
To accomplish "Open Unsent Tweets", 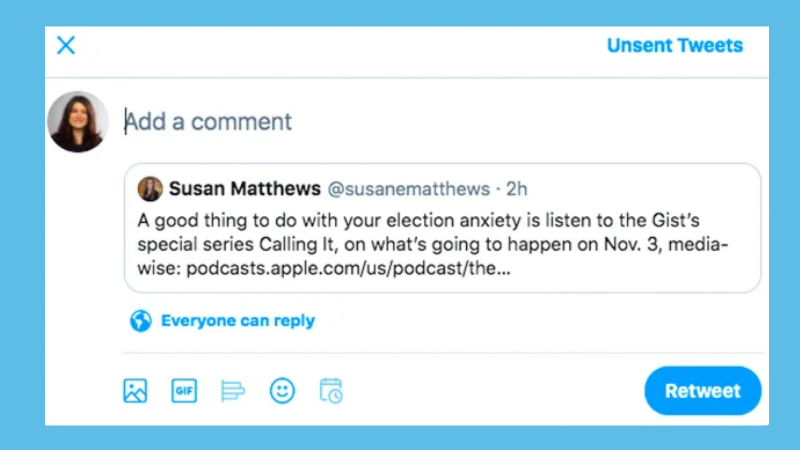I will (x=674, y=45).
